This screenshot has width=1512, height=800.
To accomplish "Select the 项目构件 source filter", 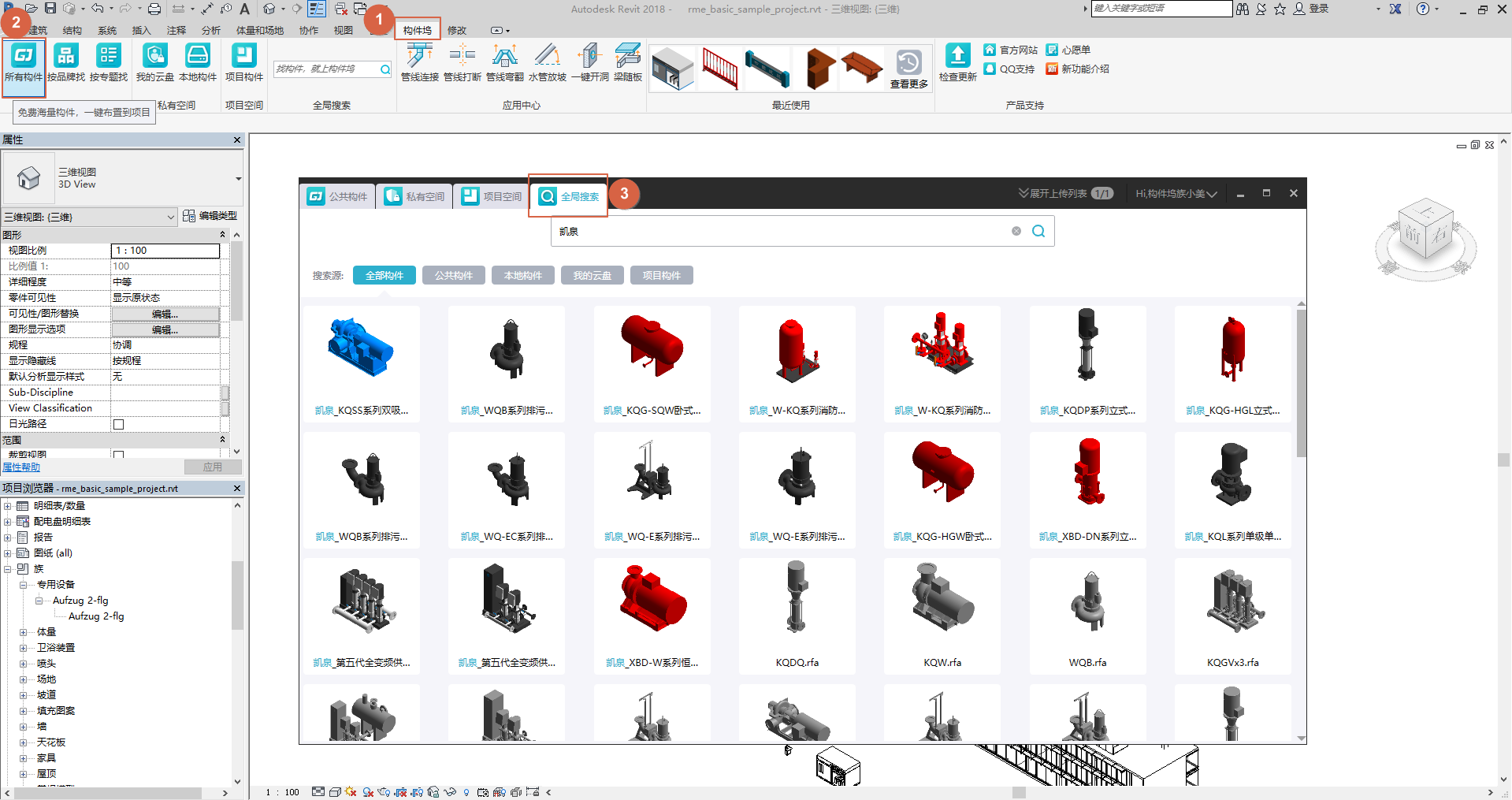I will [662, 275].
